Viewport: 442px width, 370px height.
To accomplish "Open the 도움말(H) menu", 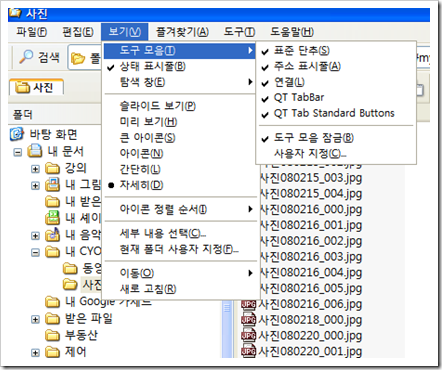I will click(x=292, y=32).
